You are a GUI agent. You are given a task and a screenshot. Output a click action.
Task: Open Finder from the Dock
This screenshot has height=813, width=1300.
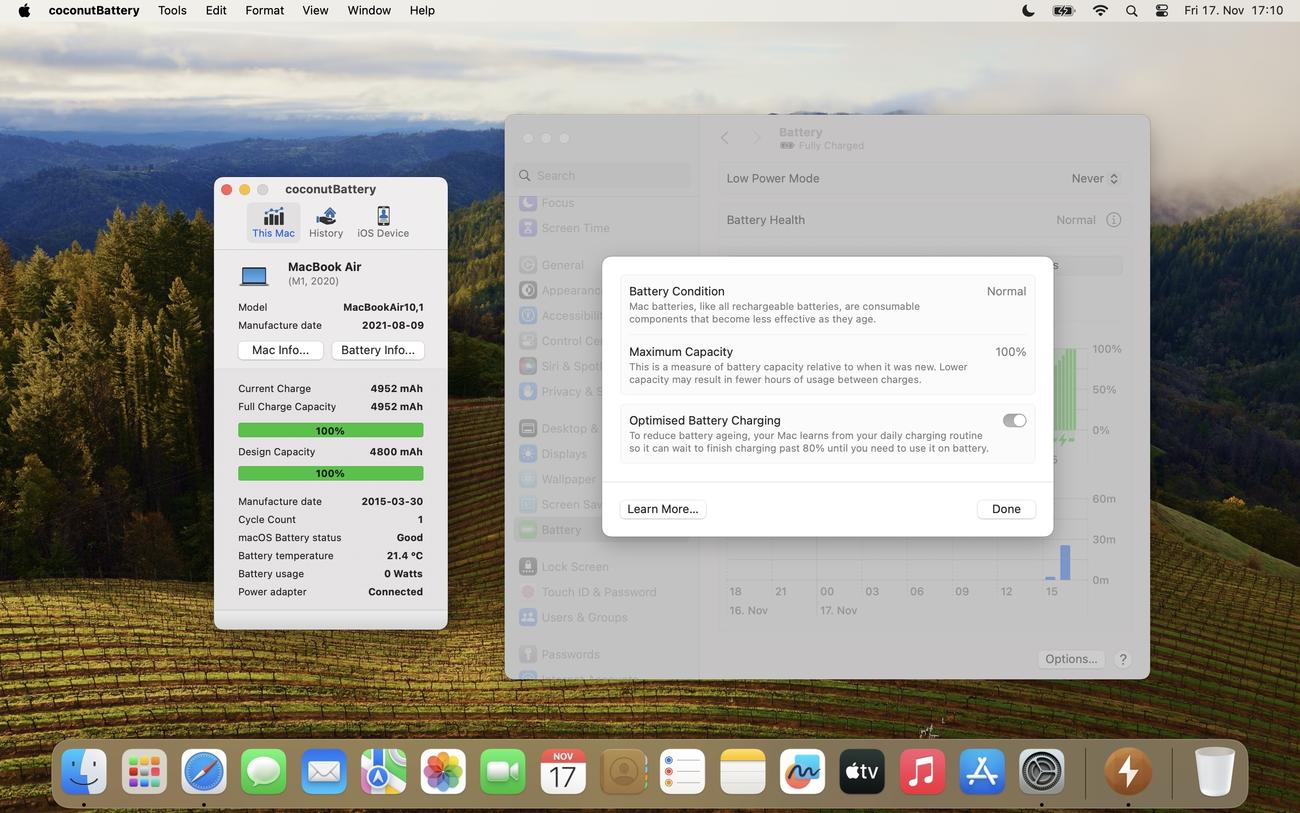pyautogui.click(x=84, y=772)
